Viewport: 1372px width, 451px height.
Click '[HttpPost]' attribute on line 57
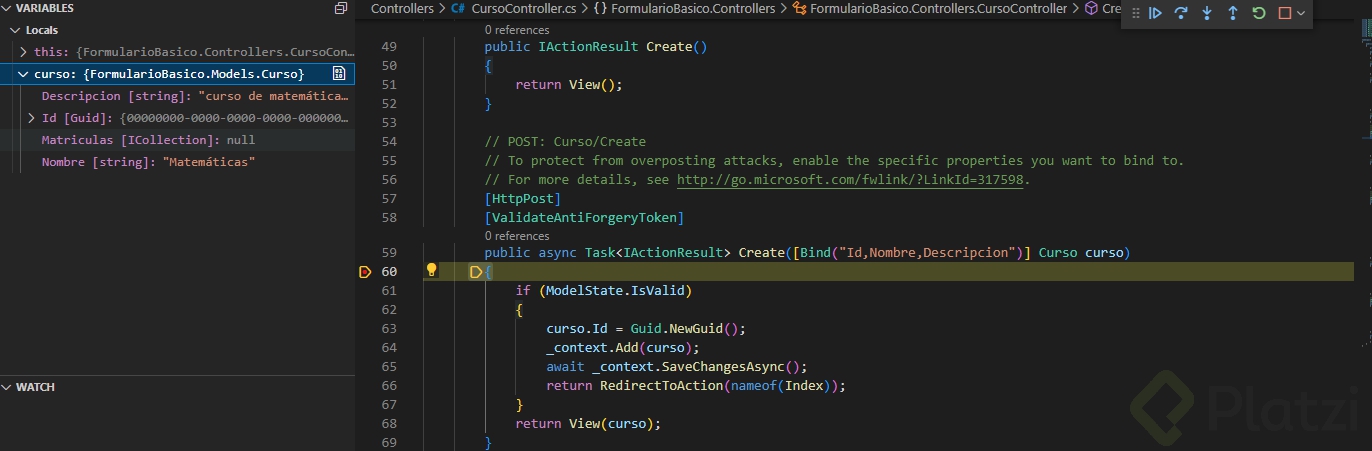pyautogui.click(x=523, y=199)
